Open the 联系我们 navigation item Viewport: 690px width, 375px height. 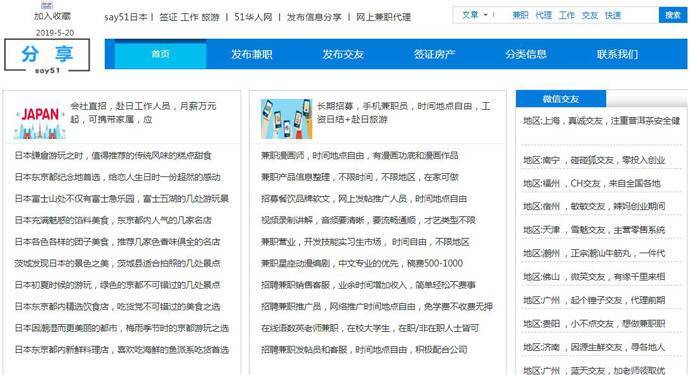tap(617, 54)
